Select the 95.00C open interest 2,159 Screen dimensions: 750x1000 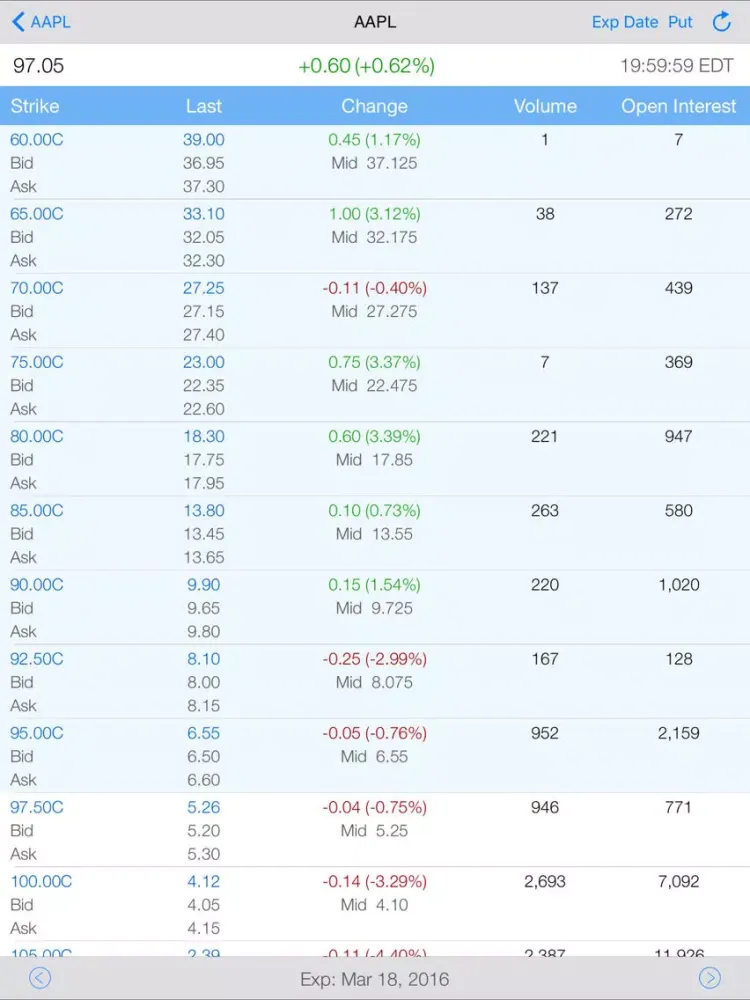[678, 733]
